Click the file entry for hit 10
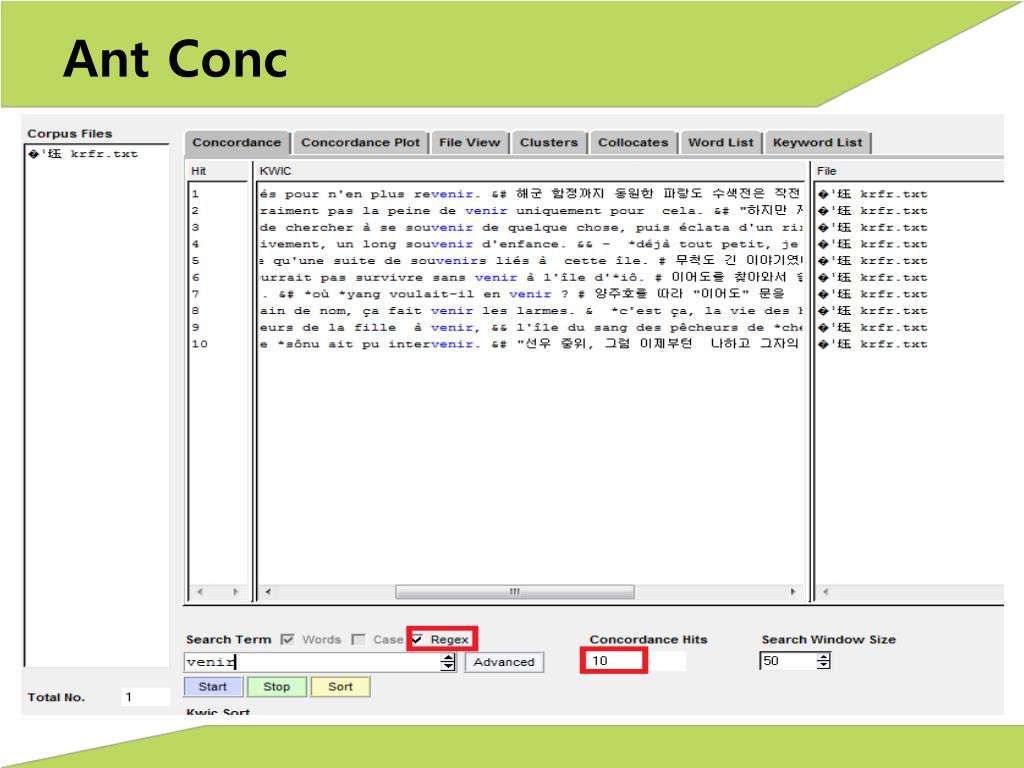Screen dimensions: 1024x768 pos(872,344)
